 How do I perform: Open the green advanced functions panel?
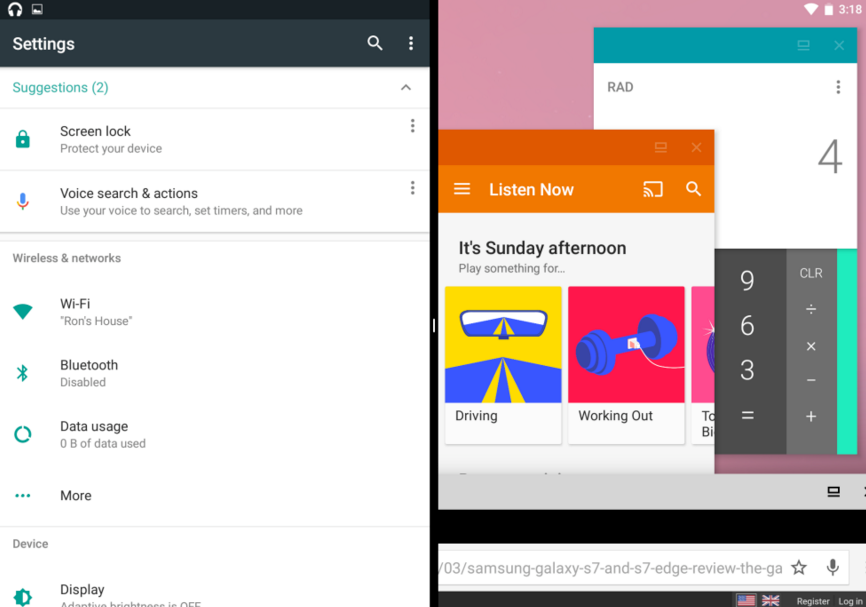[x=847, y=351]
